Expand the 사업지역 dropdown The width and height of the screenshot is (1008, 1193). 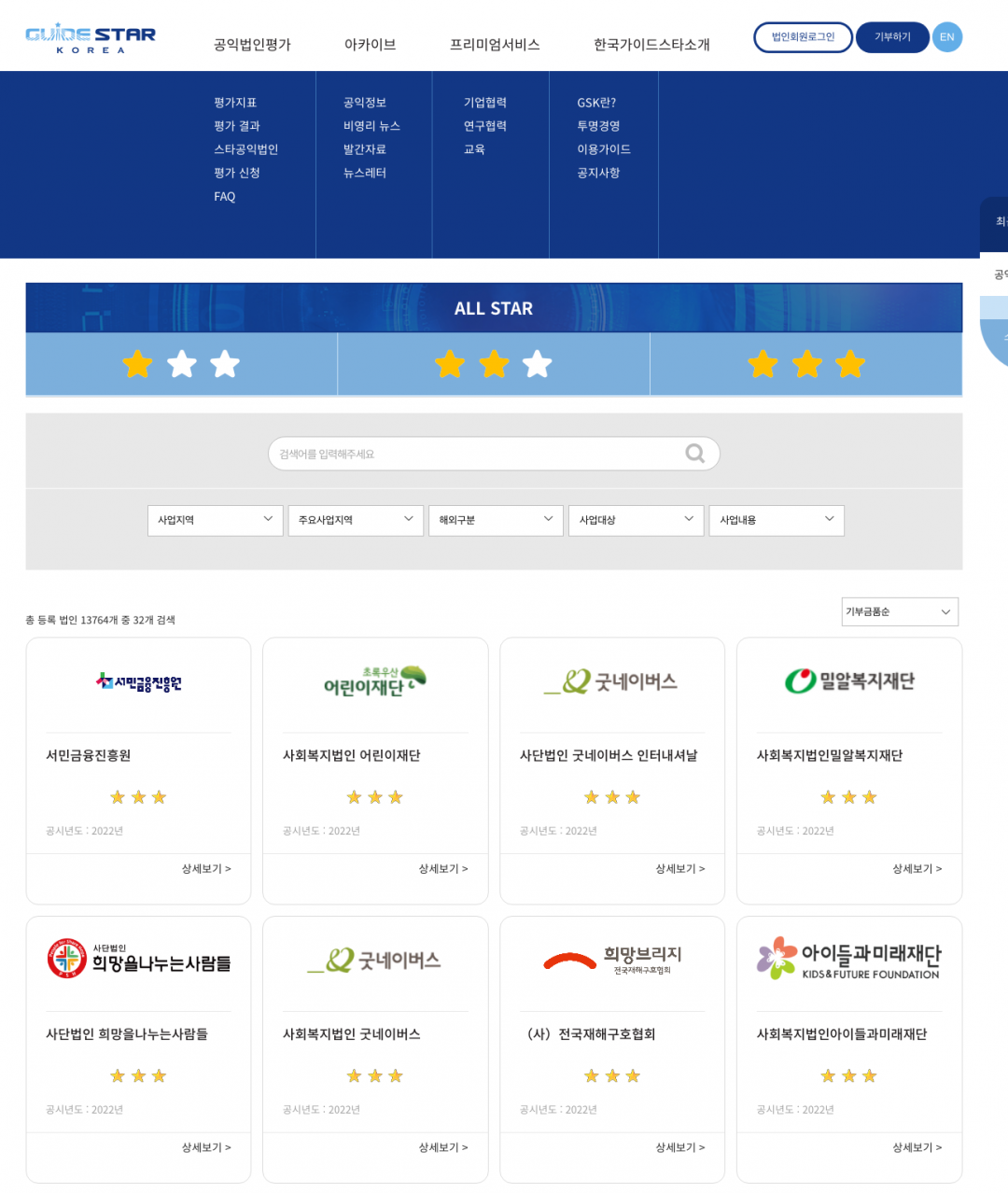tap(215, 520)
